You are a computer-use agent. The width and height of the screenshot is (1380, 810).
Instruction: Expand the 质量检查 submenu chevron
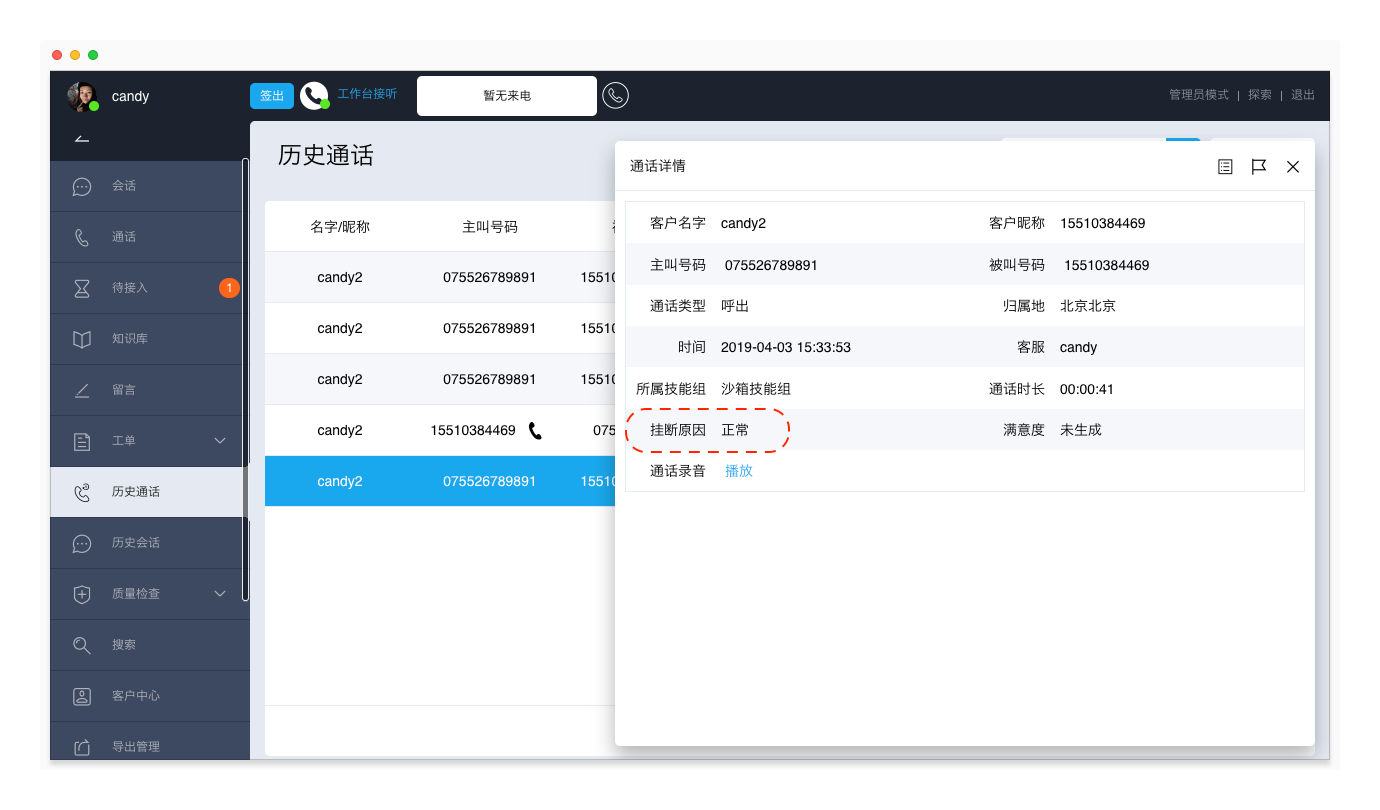pos(220,594)
